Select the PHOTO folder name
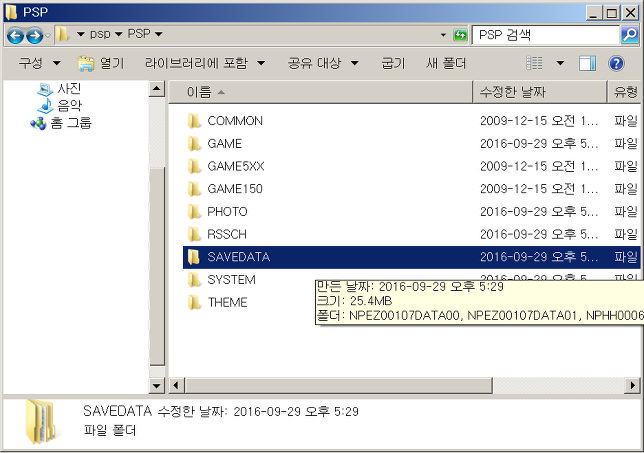 pos(227,212)
